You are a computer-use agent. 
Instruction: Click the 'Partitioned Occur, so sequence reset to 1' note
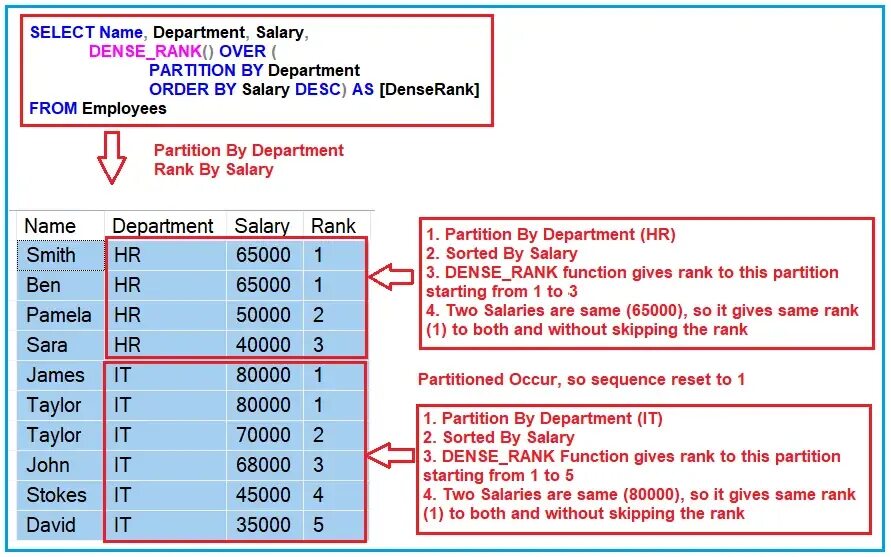(581, 380)
